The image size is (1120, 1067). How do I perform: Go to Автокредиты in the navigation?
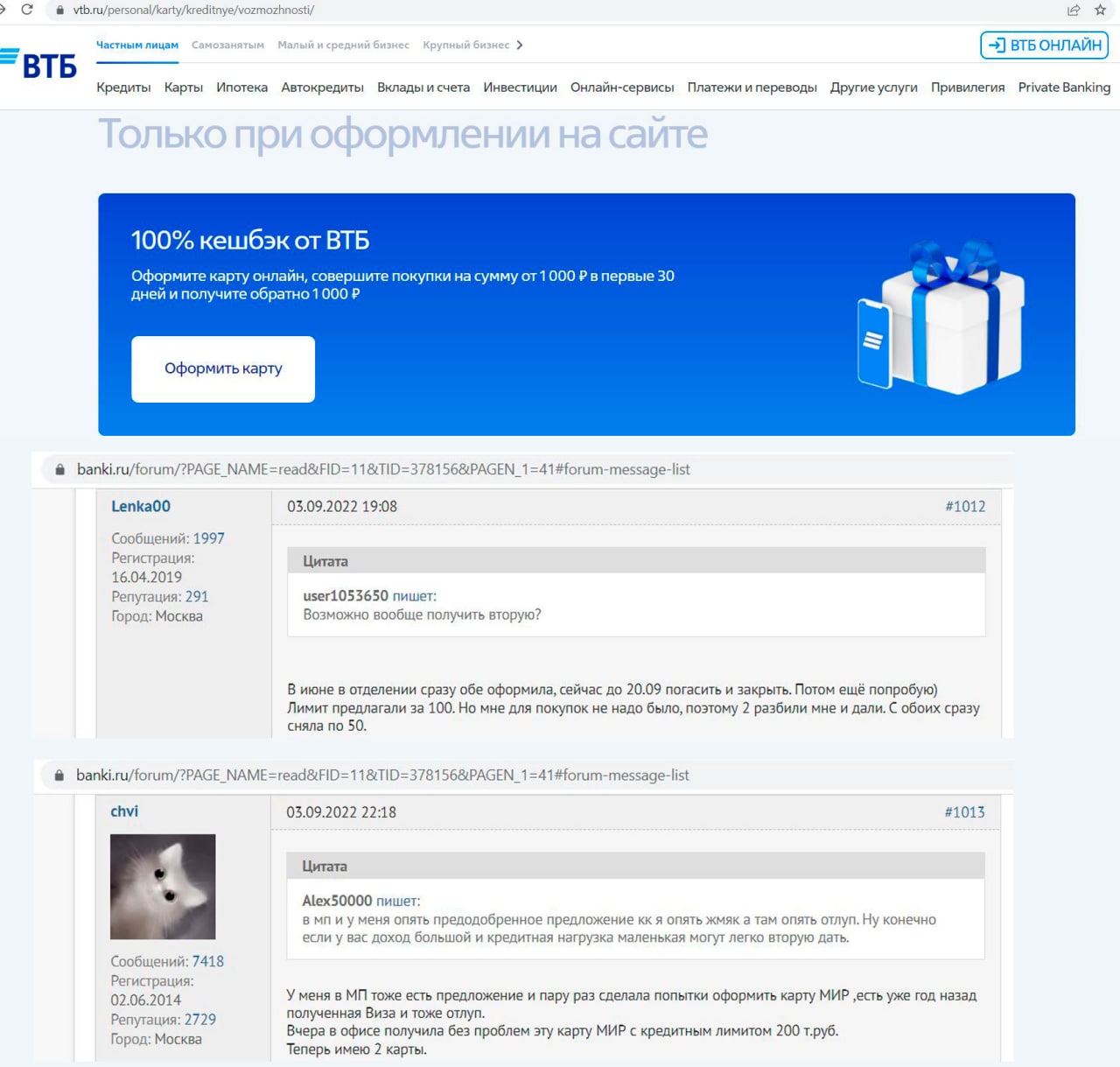[x=323, y=88]
